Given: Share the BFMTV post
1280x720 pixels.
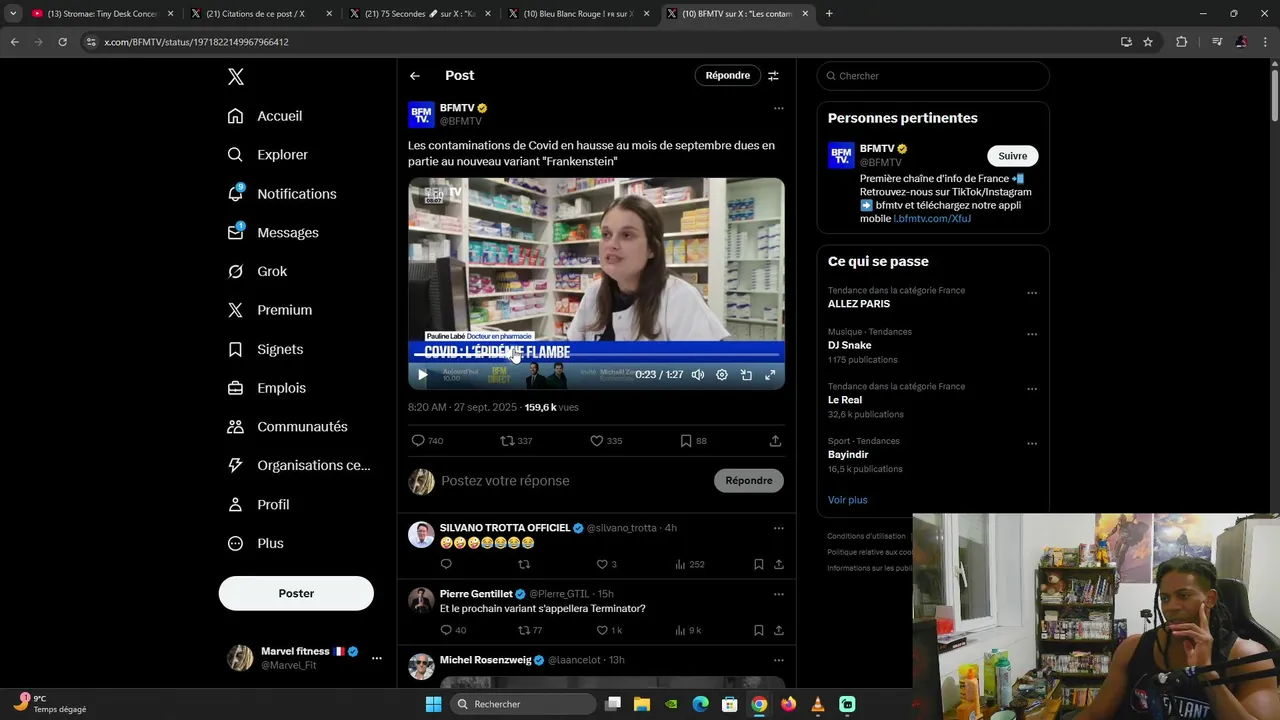Looking at the screenshot, I should 775,441.
